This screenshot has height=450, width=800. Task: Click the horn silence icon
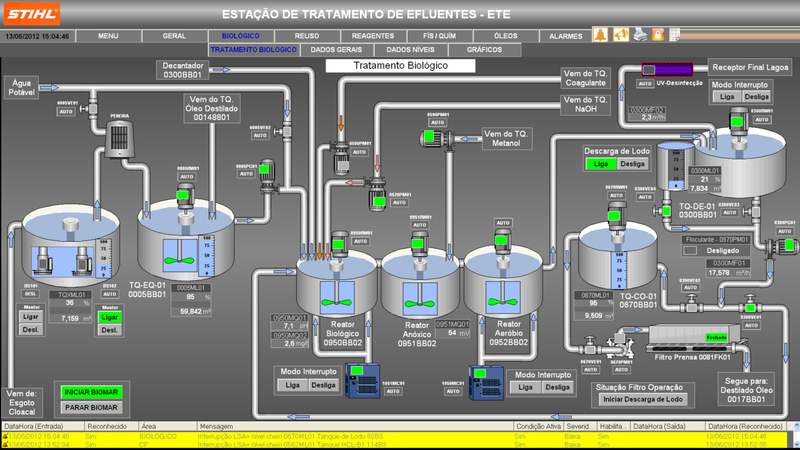click(x=620, y=35)
